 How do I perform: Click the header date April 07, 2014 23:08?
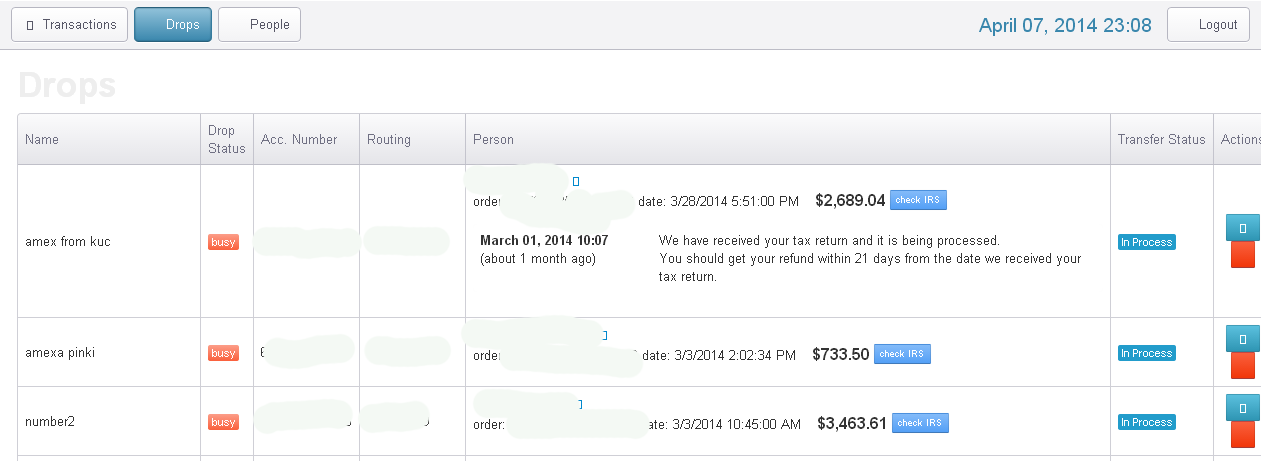[1065, 25]
